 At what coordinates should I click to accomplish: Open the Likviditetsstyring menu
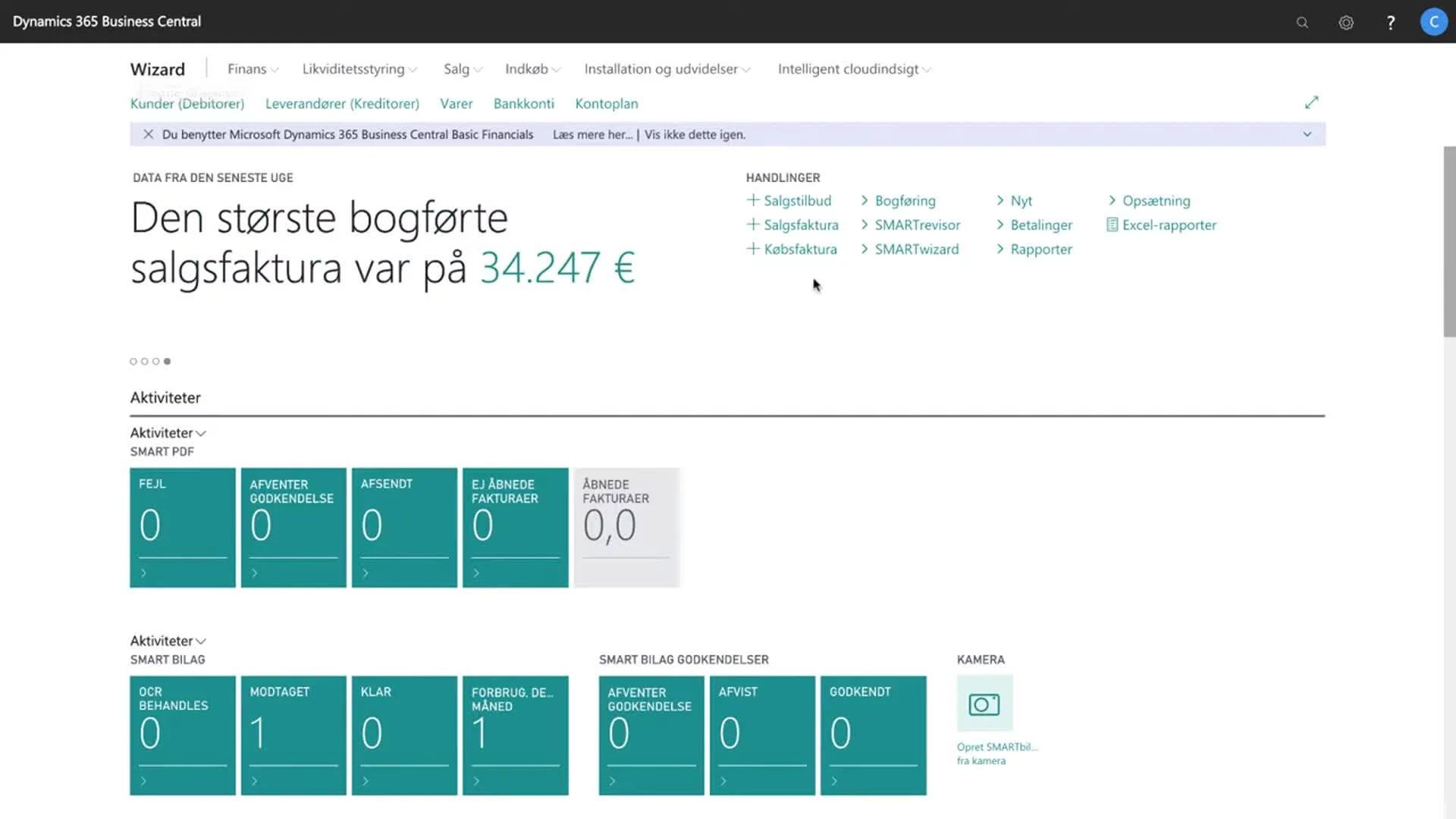(360, 69)
